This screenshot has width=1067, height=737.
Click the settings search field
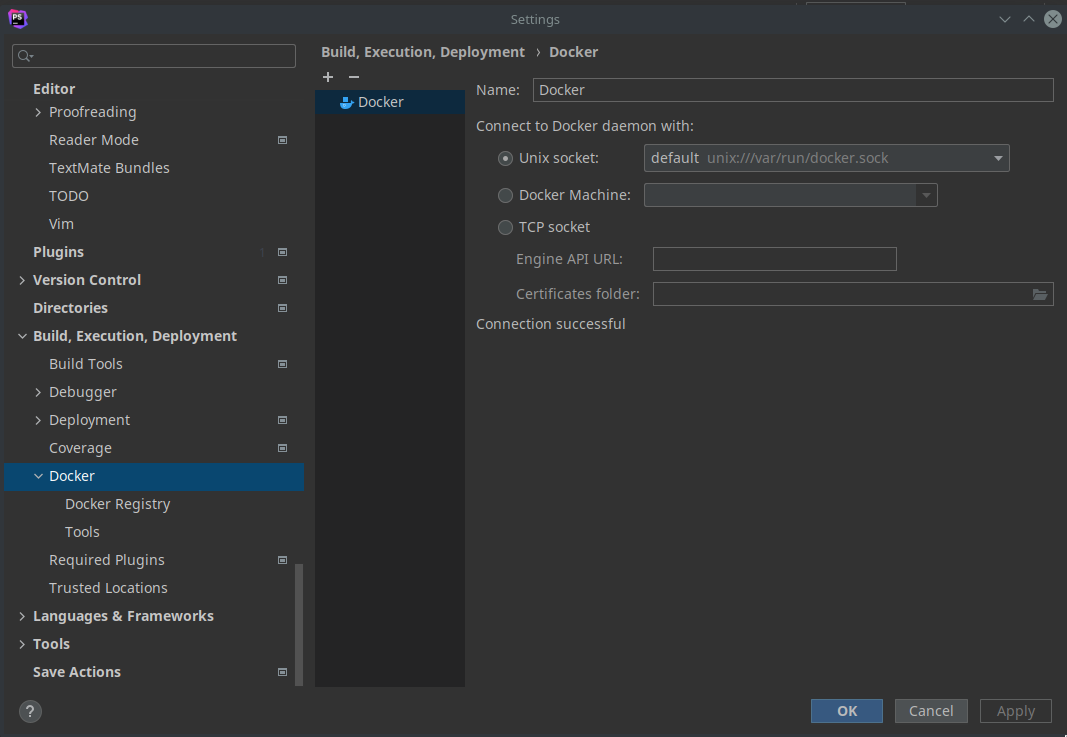point(154,56)
